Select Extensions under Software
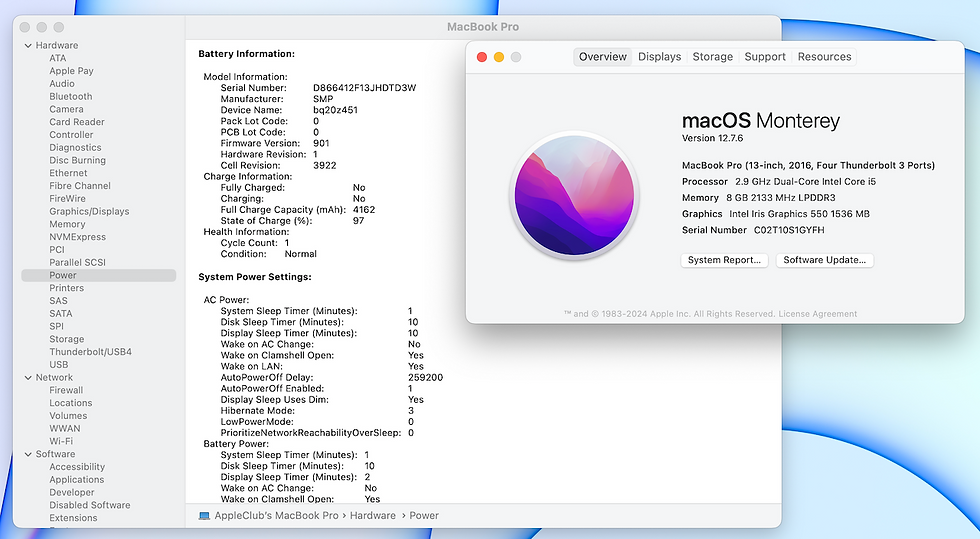The image size is (980, 539). [73, 518]
